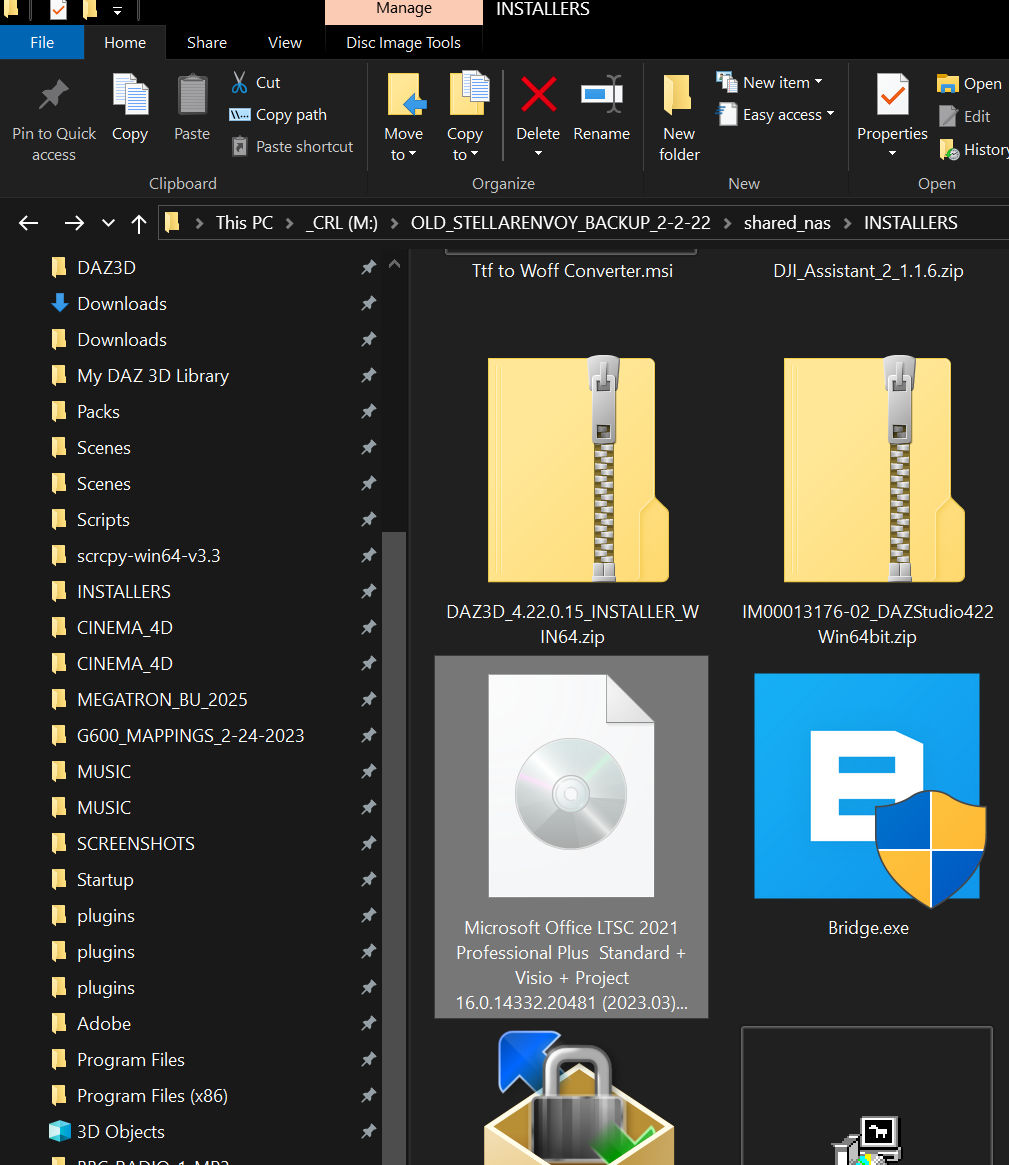Click the Copy icon in Clipboard group
This screenshot has height=1165, width=1009.
tap(130, 94)
